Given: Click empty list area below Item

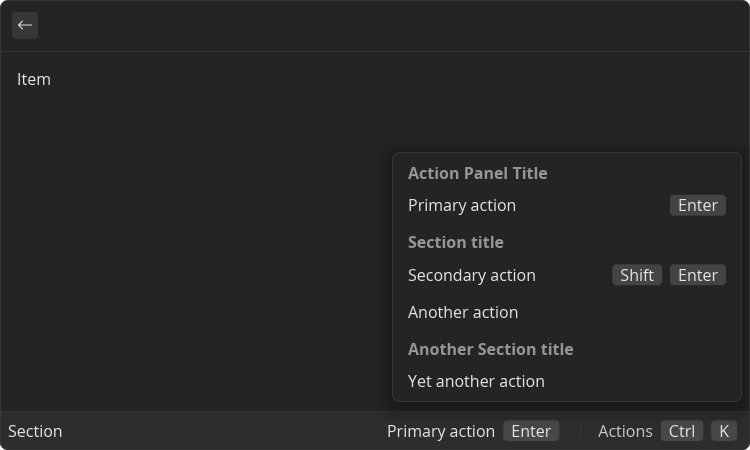Looking at the screenshot, I should (x=191, y=249).
